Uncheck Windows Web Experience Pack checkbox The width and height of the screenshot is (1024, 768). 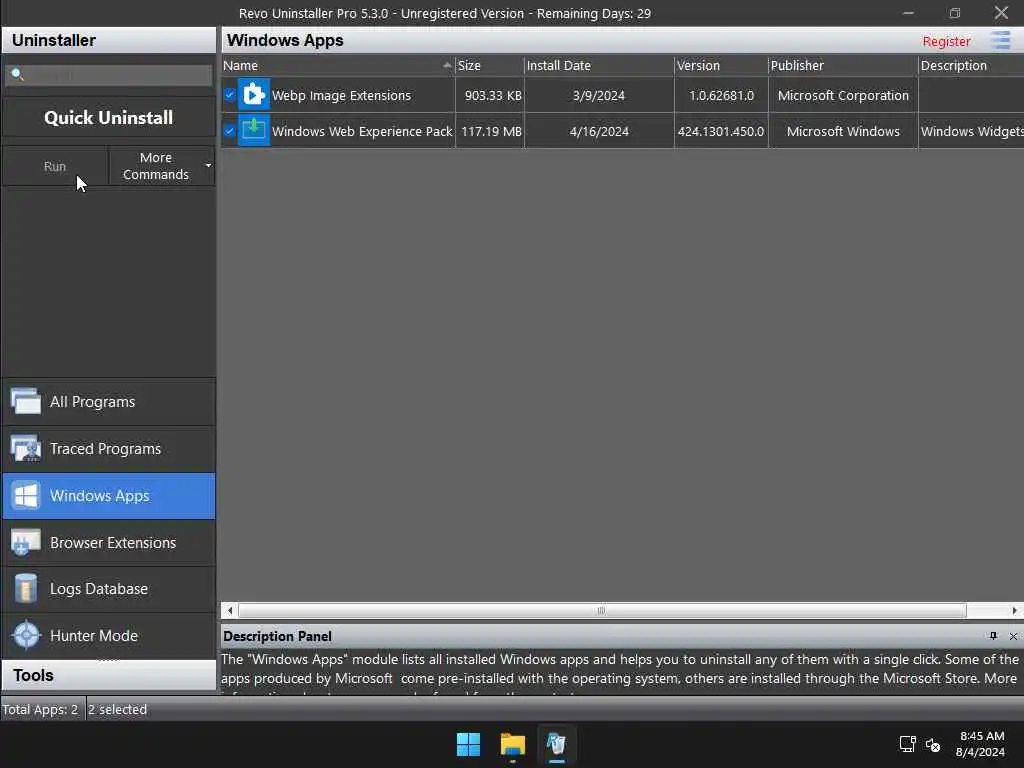(x=229, y=131)
